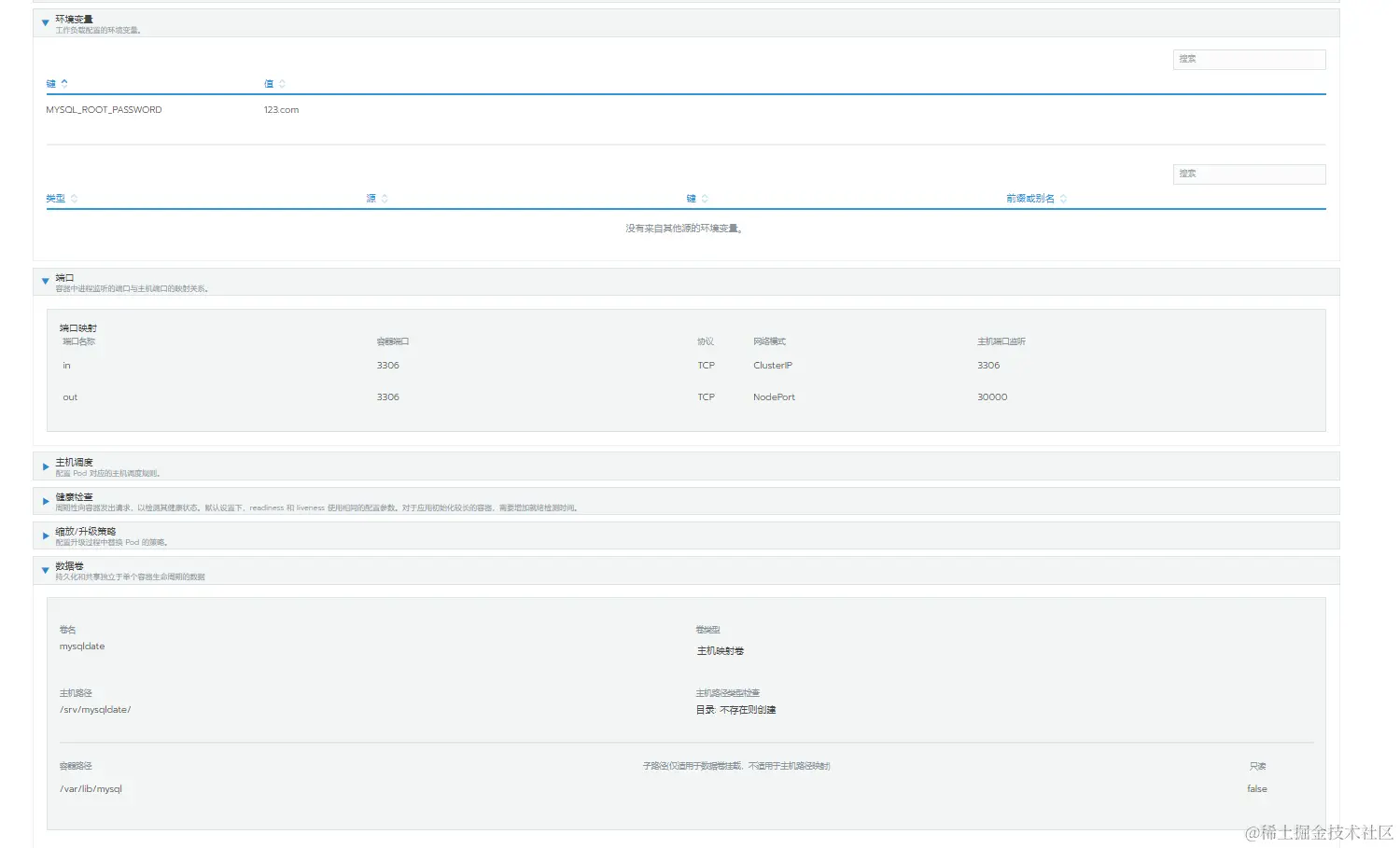The image size is (1400, 848).
Task: Click port name 'out' row
Action: tap(70, 397)
